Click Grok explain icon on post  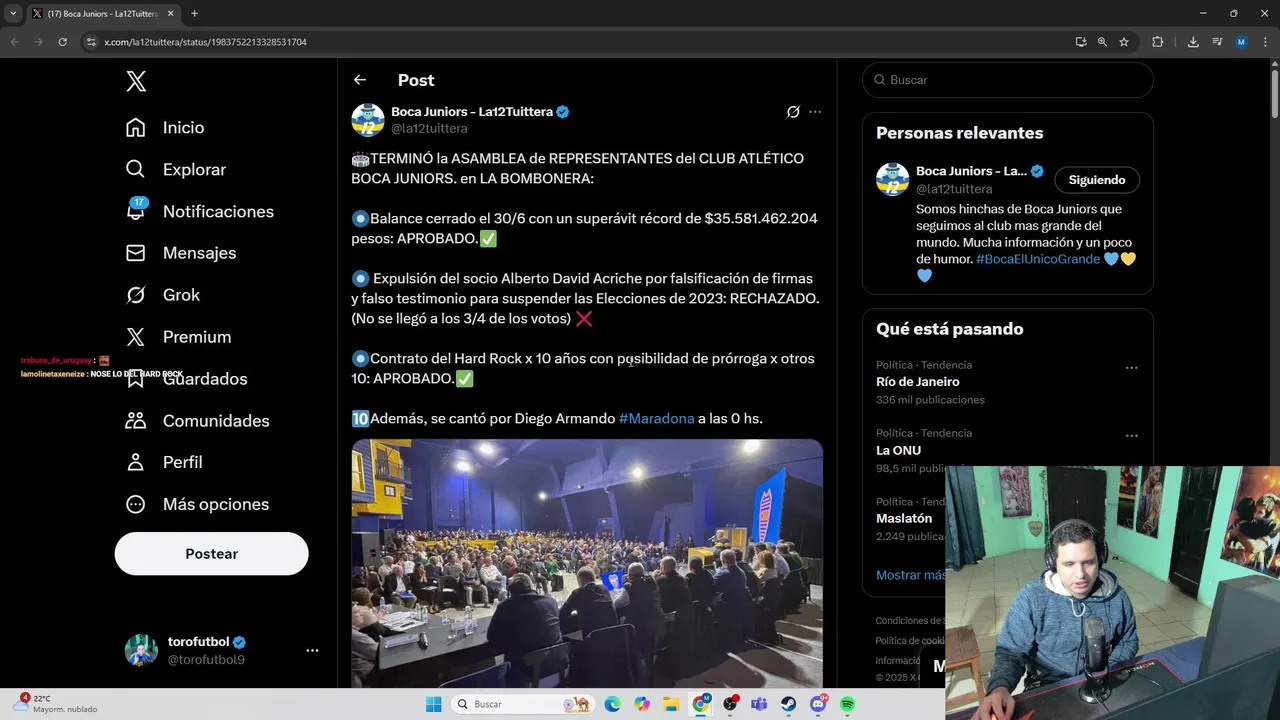tap(793, 112)
